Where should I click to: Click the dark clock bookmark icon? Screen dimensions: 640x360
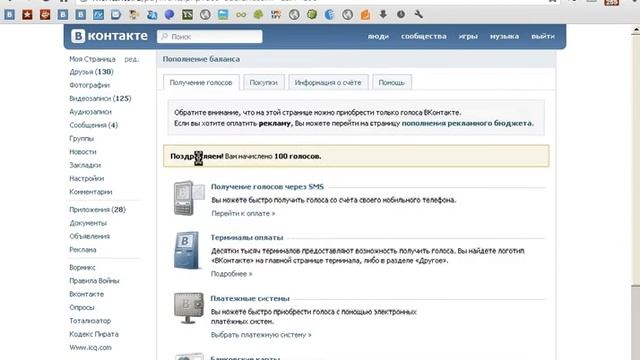click(401, 15)
